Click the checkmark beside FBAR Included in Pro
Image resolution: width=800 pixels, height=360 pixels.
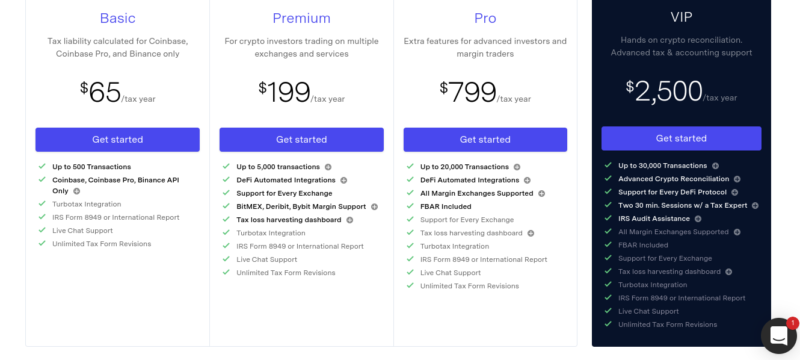[410, 206]
